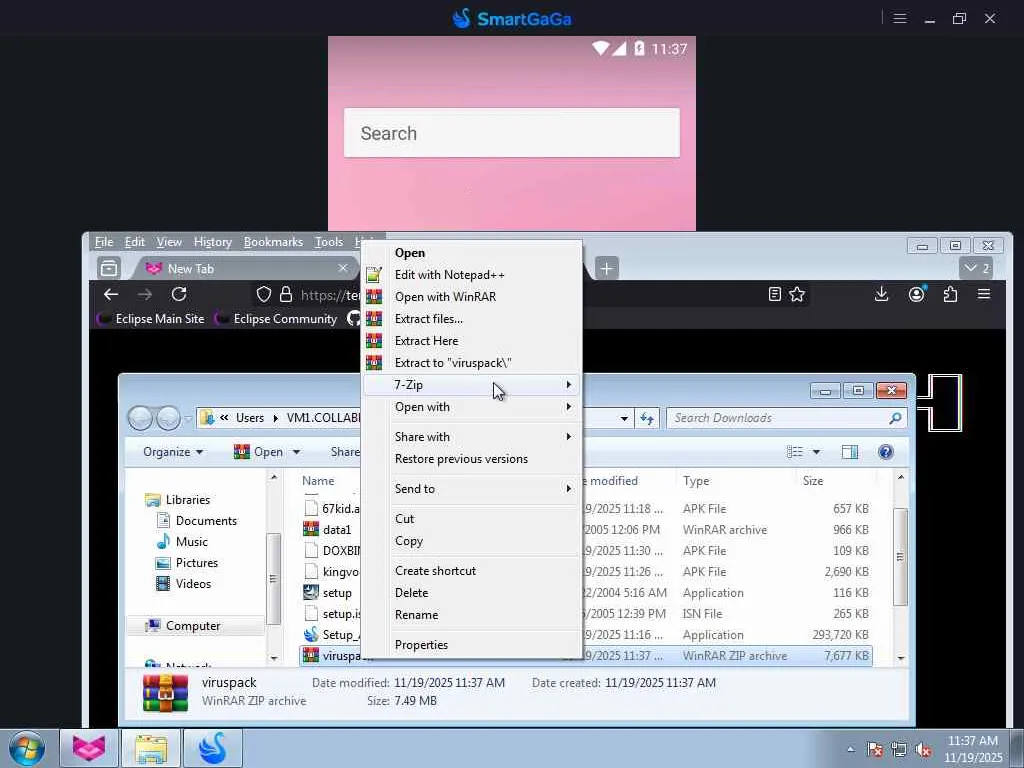Choose Create shortcut option

click(472, 571)
